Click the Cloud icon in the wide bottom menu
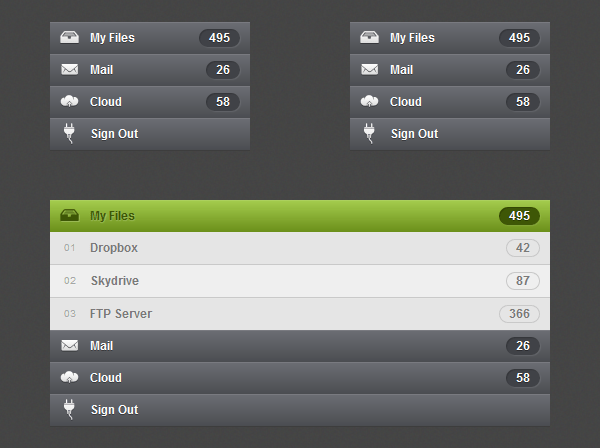The width and height of the screenshot is (600, 448). 69,377
